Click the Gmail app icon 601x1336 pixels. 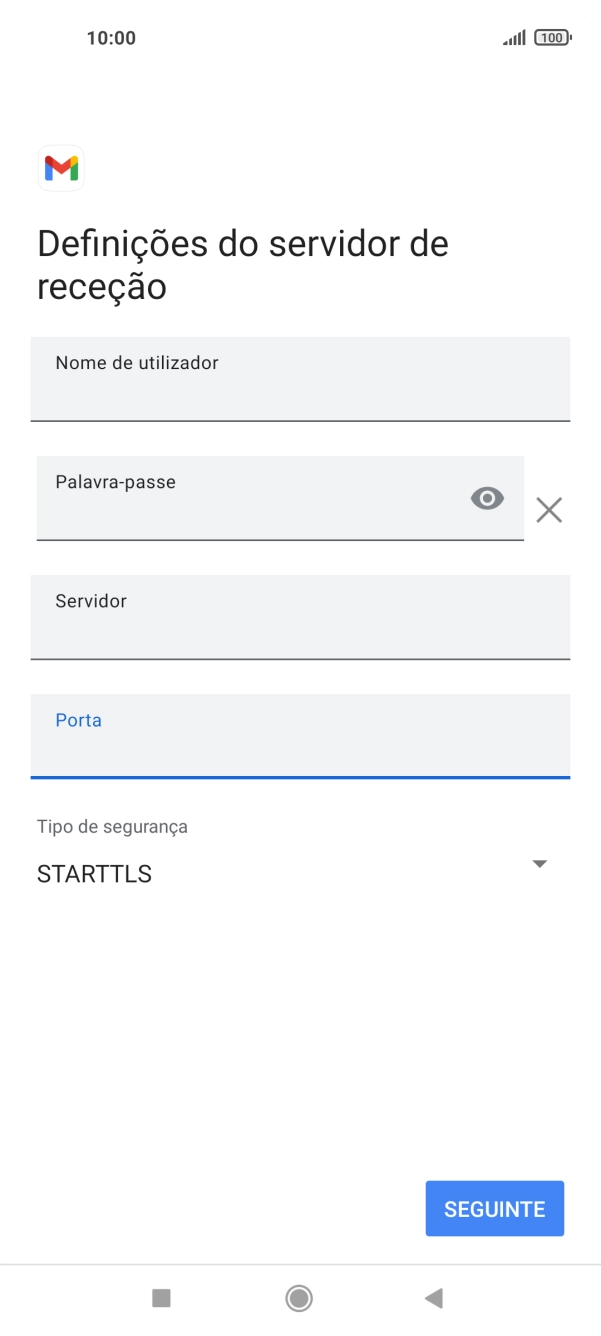pos(60,168)
